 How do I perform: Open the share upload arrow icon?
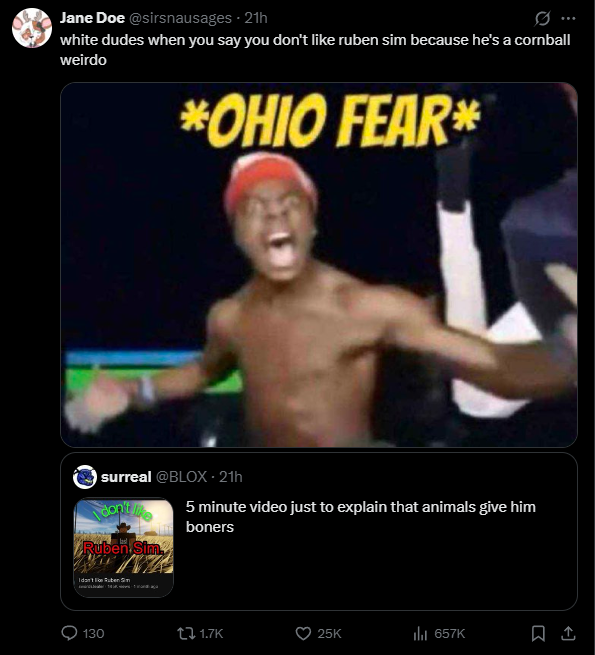pyautogui.click(x=568, y=634)
